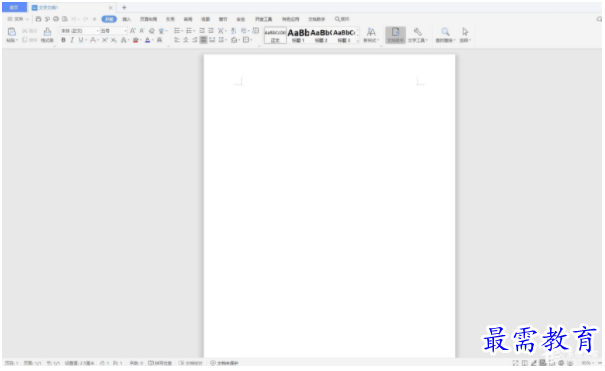Open the Document Assistant ribbon tab
Screen dimensions: 605x371
click(x=316, y=19)
